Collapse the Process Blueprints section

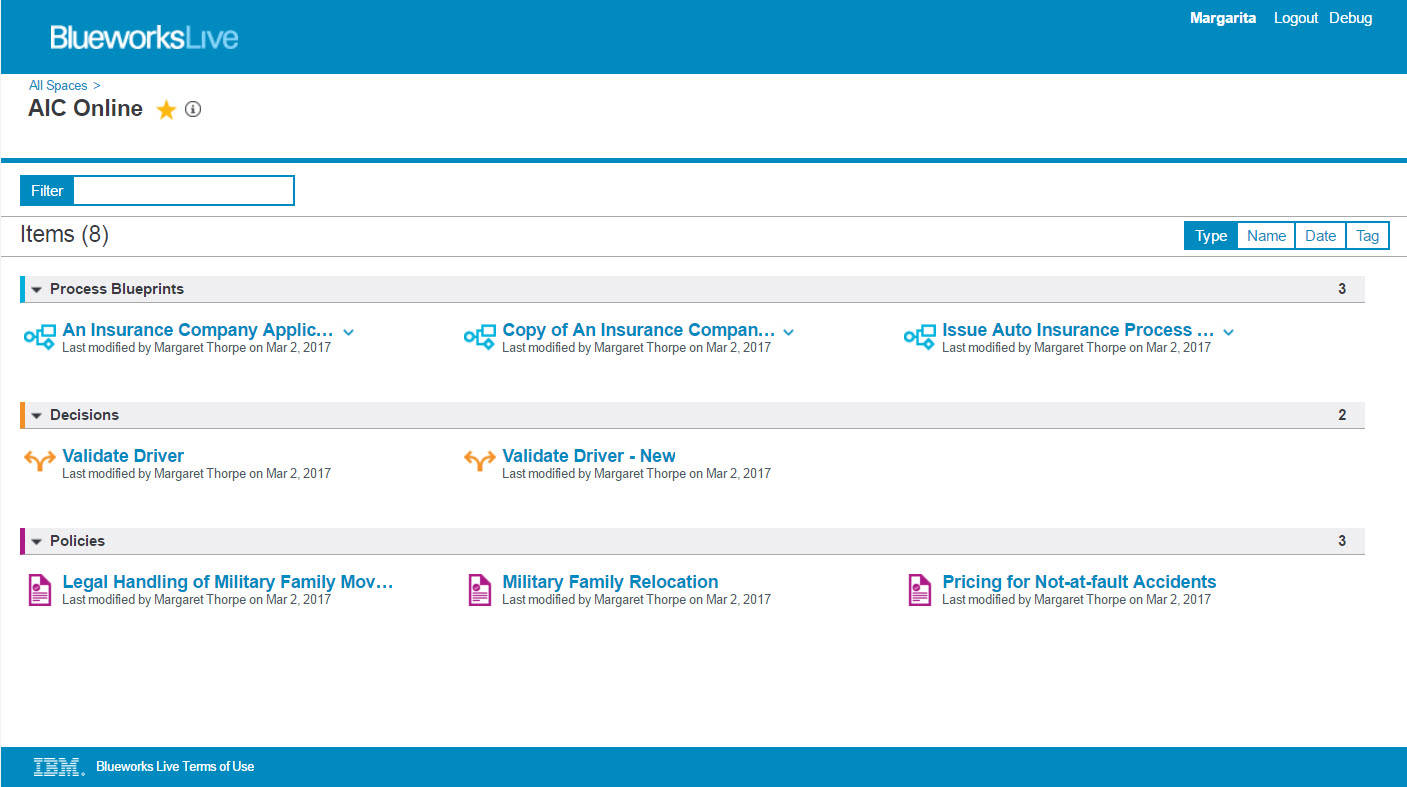(x=36, y=288)
